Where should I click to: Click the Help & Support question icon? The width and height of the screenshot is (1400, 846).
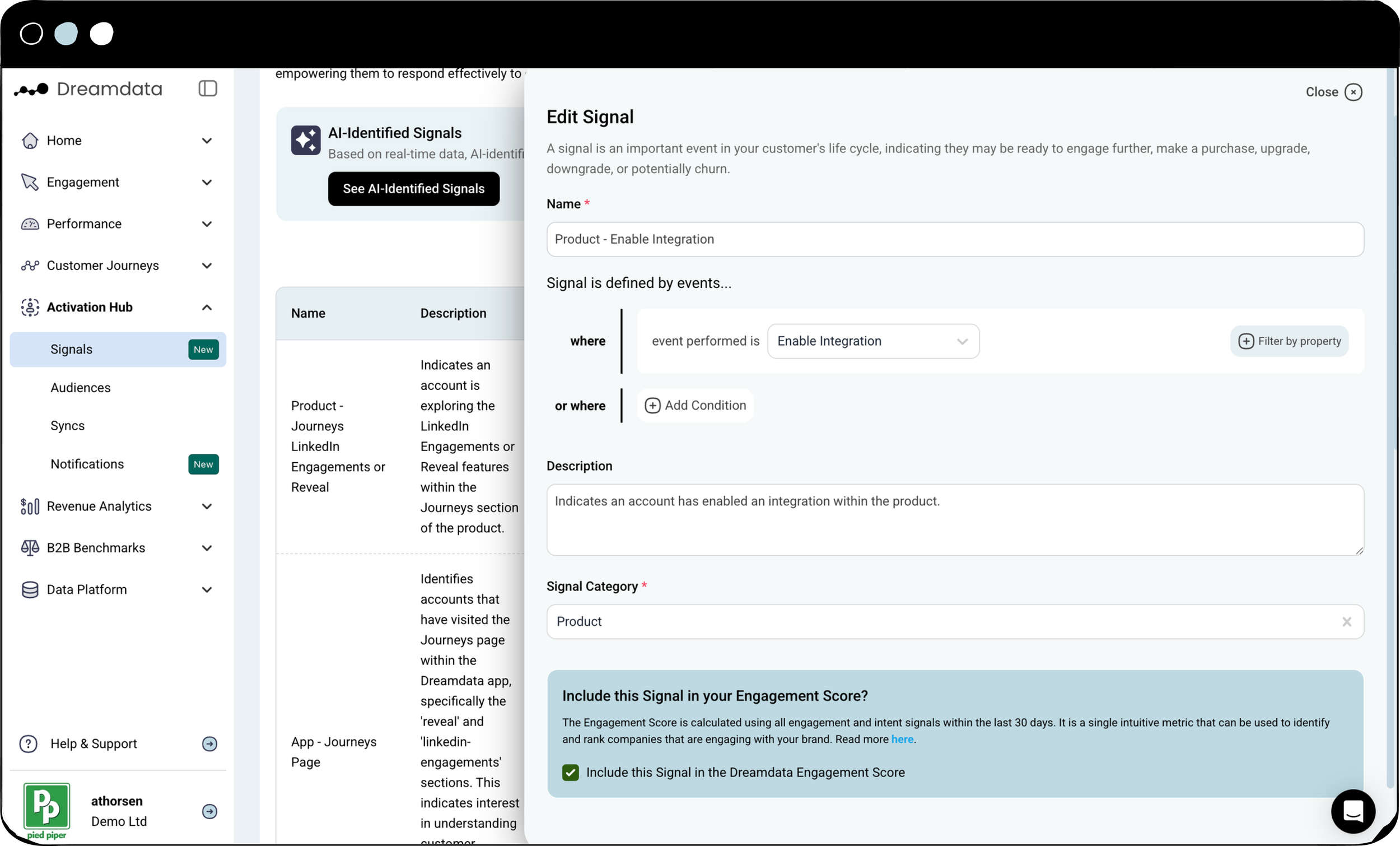click(29, 743)
